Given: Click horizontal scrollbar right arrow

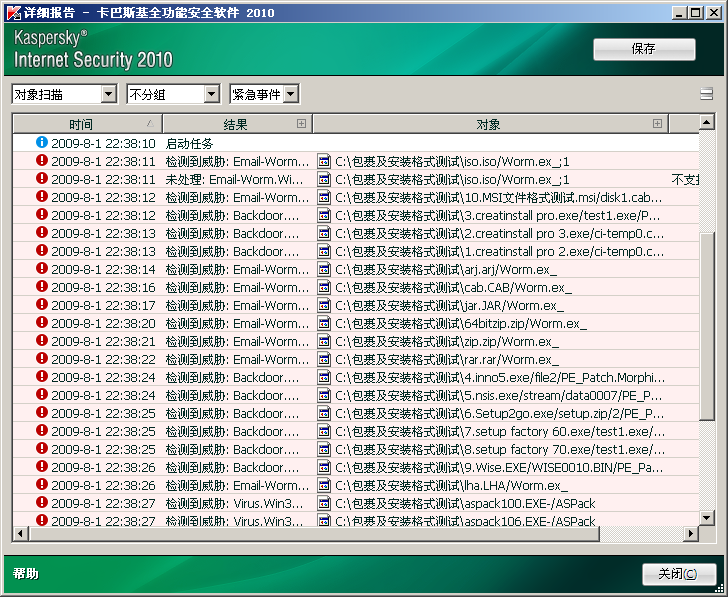Looking at the screenshot, I should (691, 534).
